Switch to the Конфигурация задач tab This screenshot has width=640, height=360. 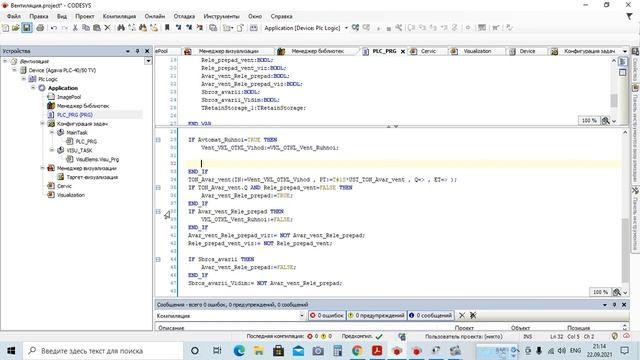(589, 51)
